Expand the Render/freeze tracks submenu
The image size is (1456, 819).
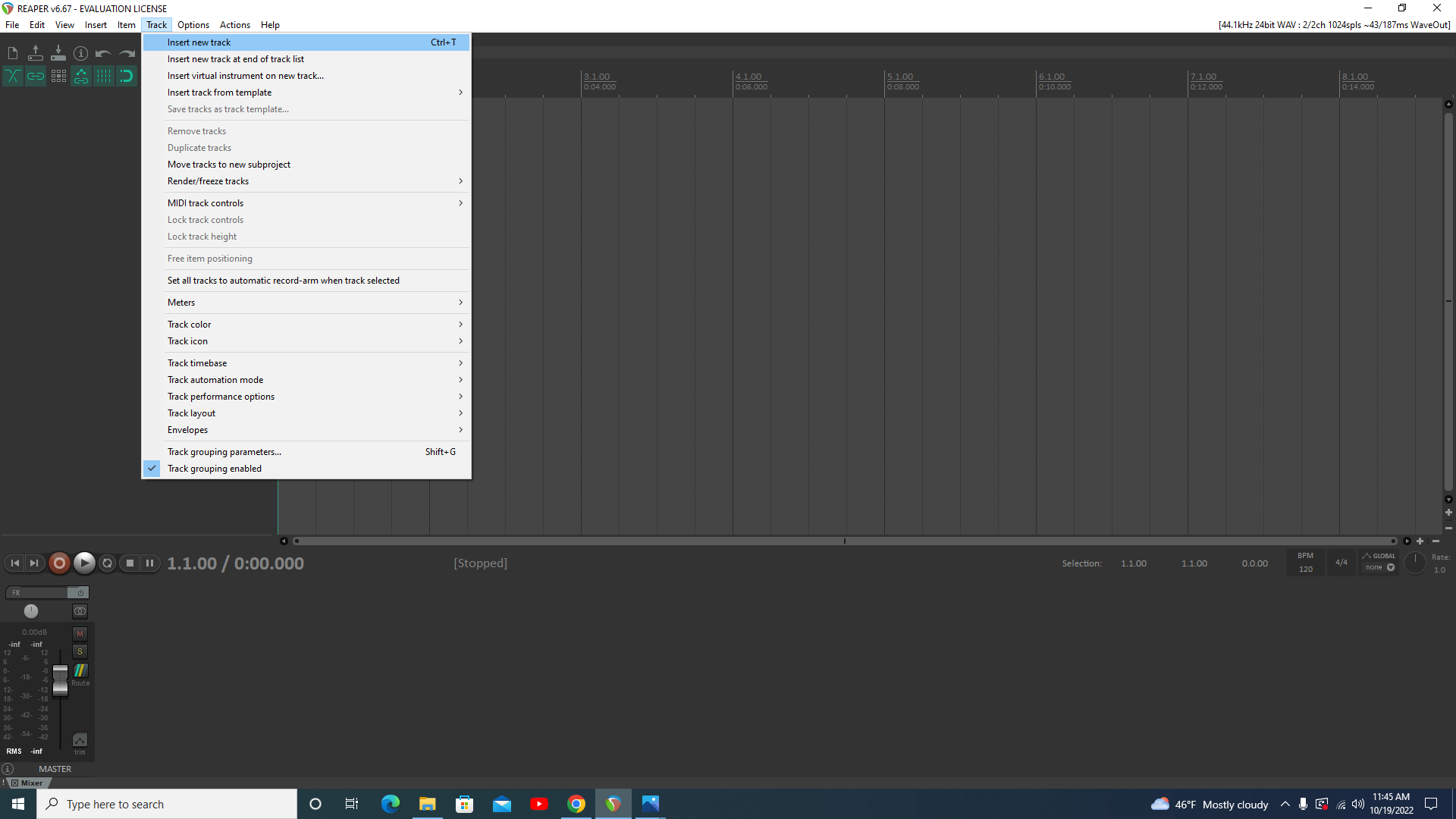[x=208, y=181]
